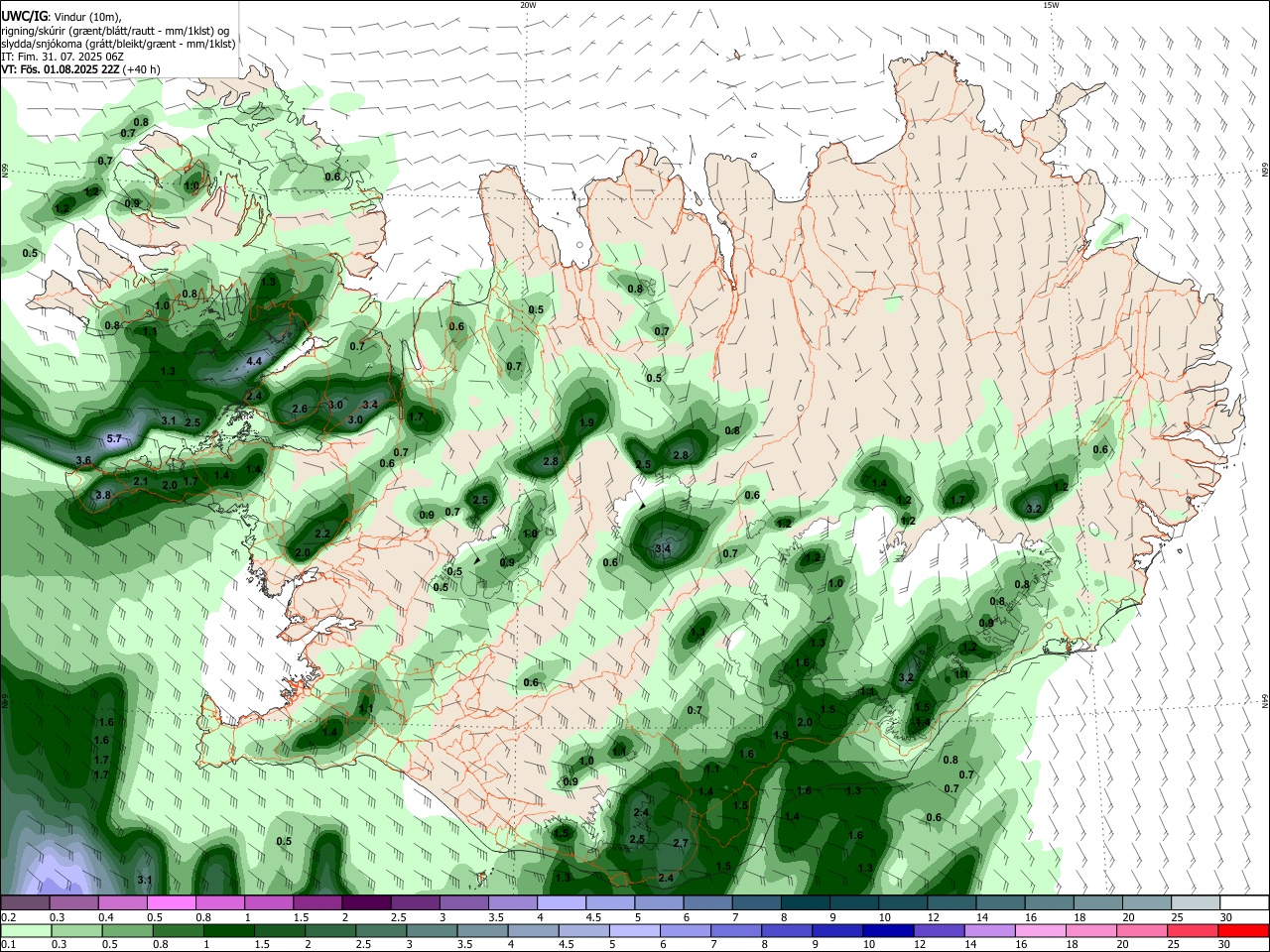Click the 5.7 precipitation value on the map
This screenshot has width=1270, height=952.
coord(114,438)
